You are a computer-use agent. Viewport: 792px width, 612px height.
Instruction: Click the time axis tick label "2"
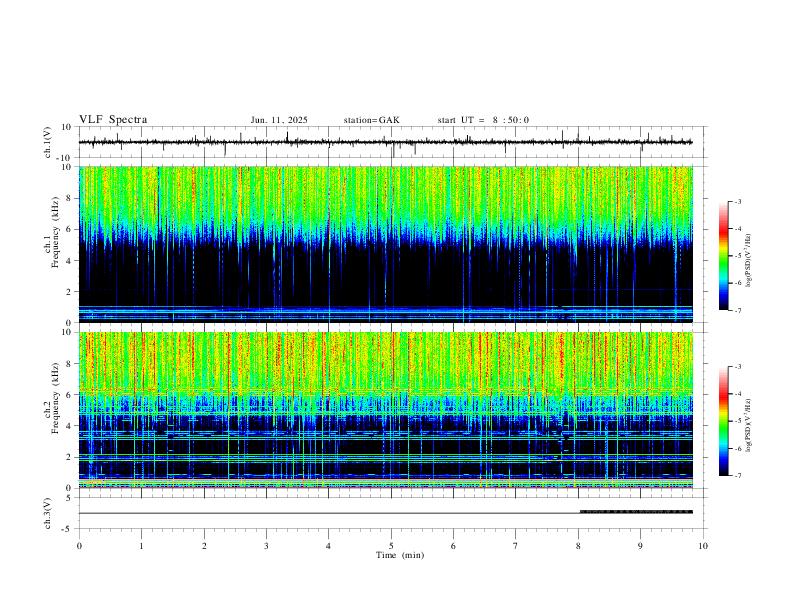(x=204, y=546)
